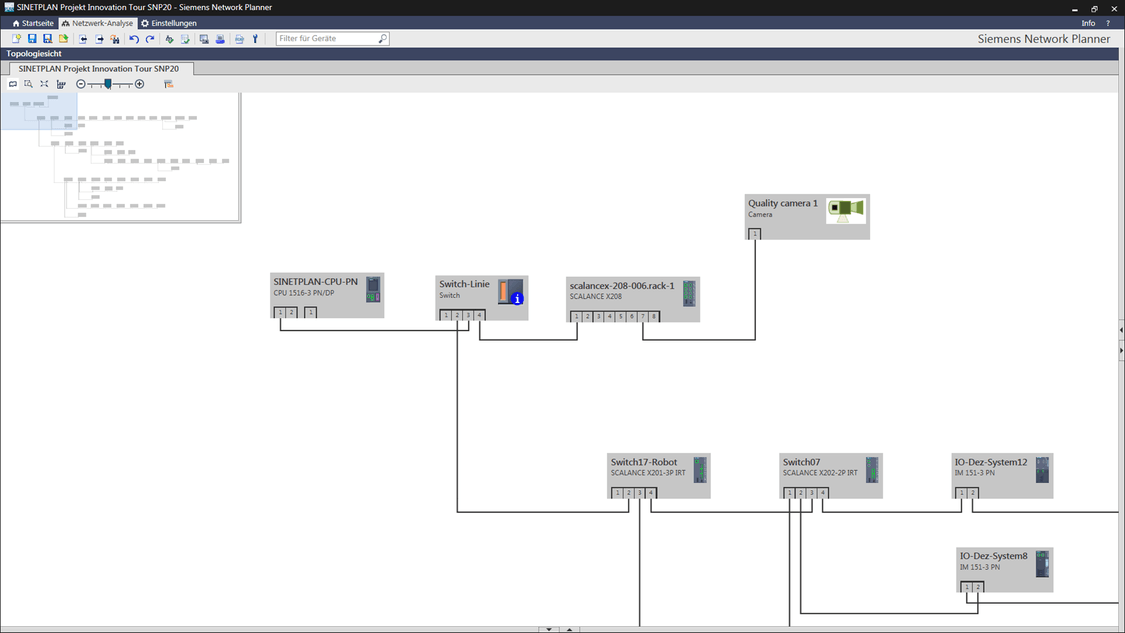The height and width of the screenshot is (633, 1125).
Task: Save the current project
Action: click(32, 38)
